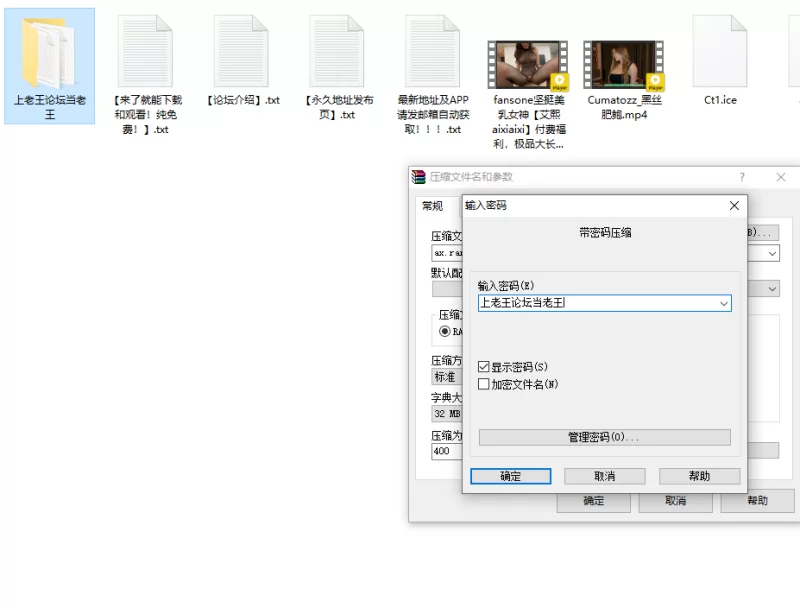The image size is (800, 608).
Task: Click the 上老王论坛当老王 folder name label
Action: click(x=49, y=107)
